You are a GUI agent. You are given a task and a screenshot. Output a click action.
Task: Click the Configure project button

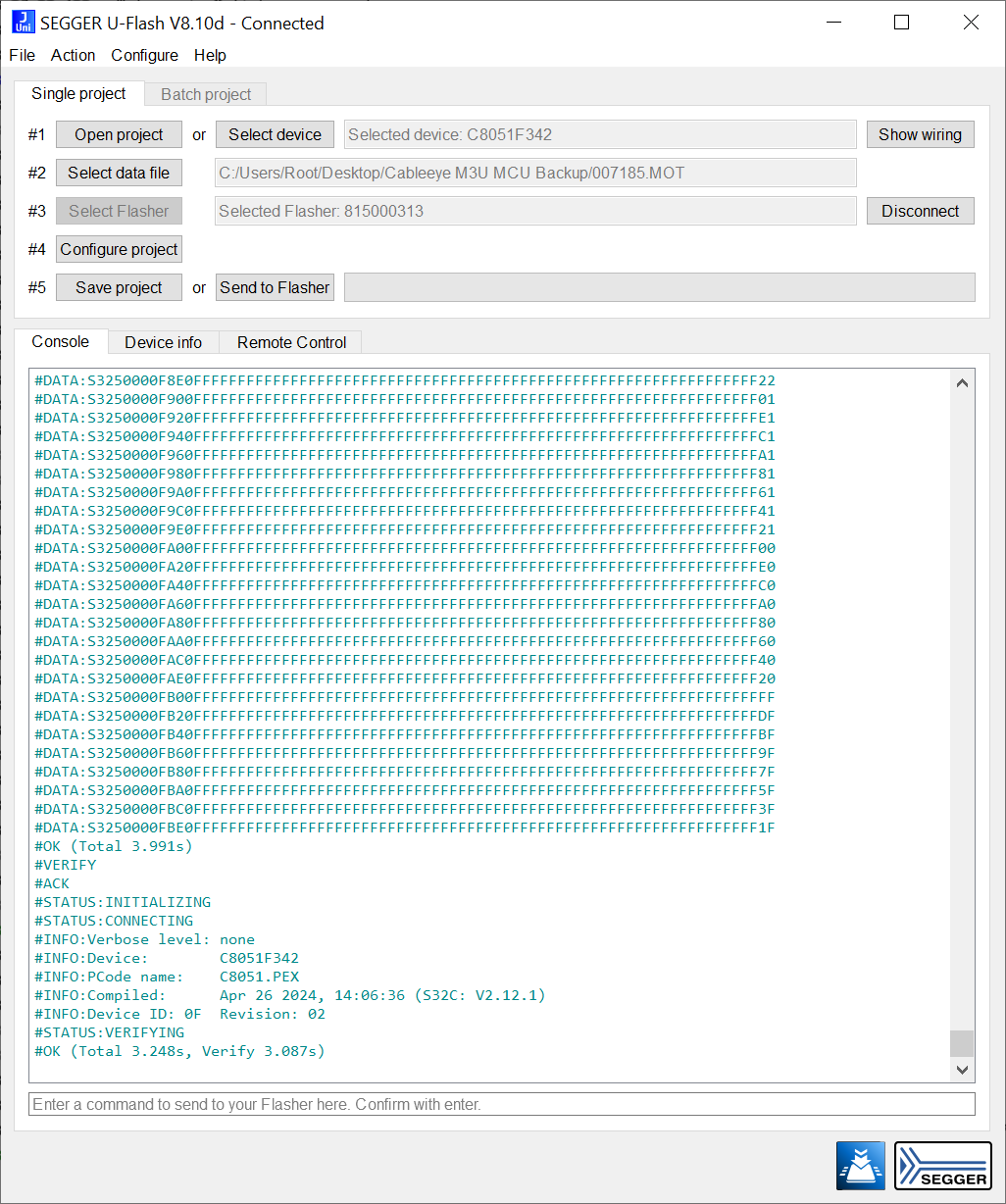[119, 249]
